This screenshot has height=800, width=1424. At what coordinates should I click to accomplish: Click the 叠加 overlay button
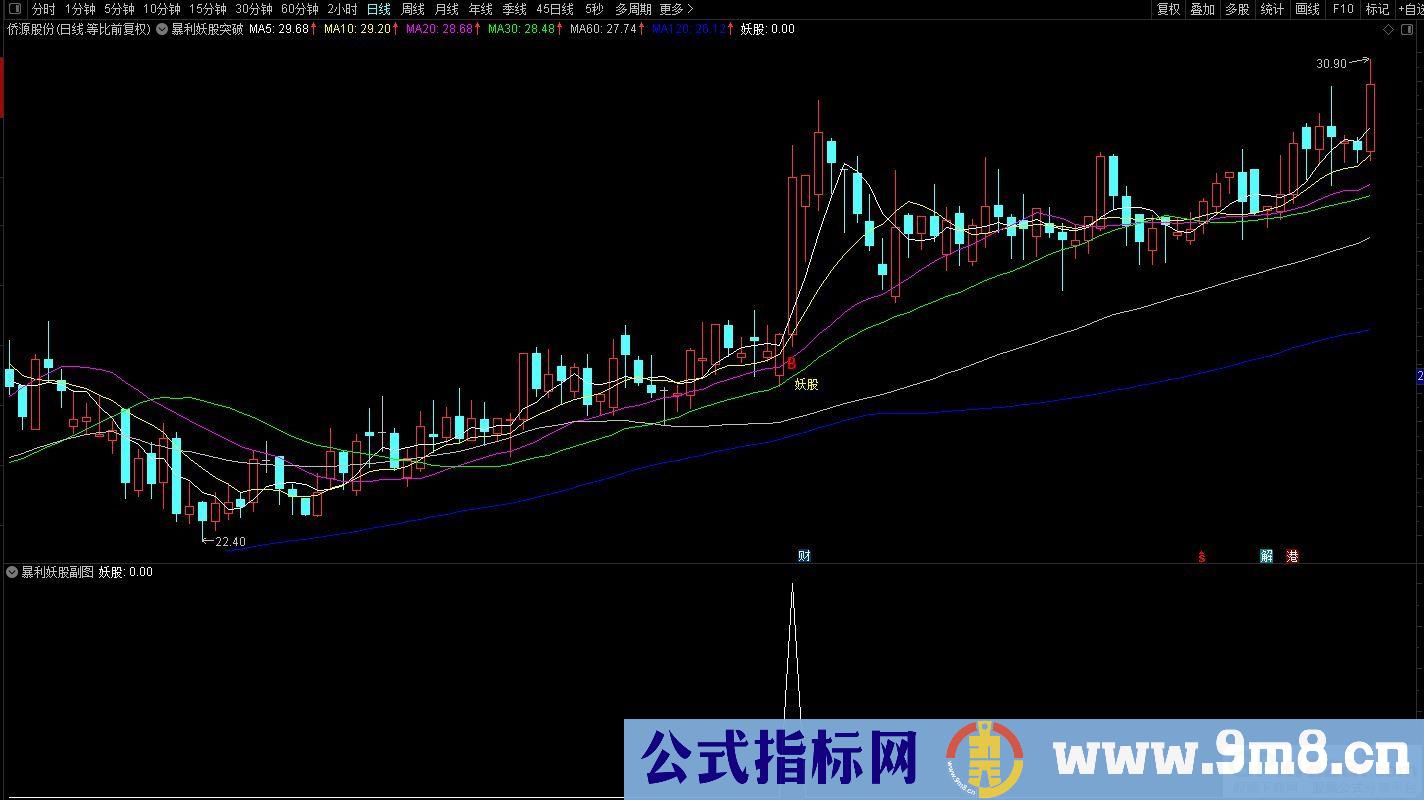pos(1203,9)
